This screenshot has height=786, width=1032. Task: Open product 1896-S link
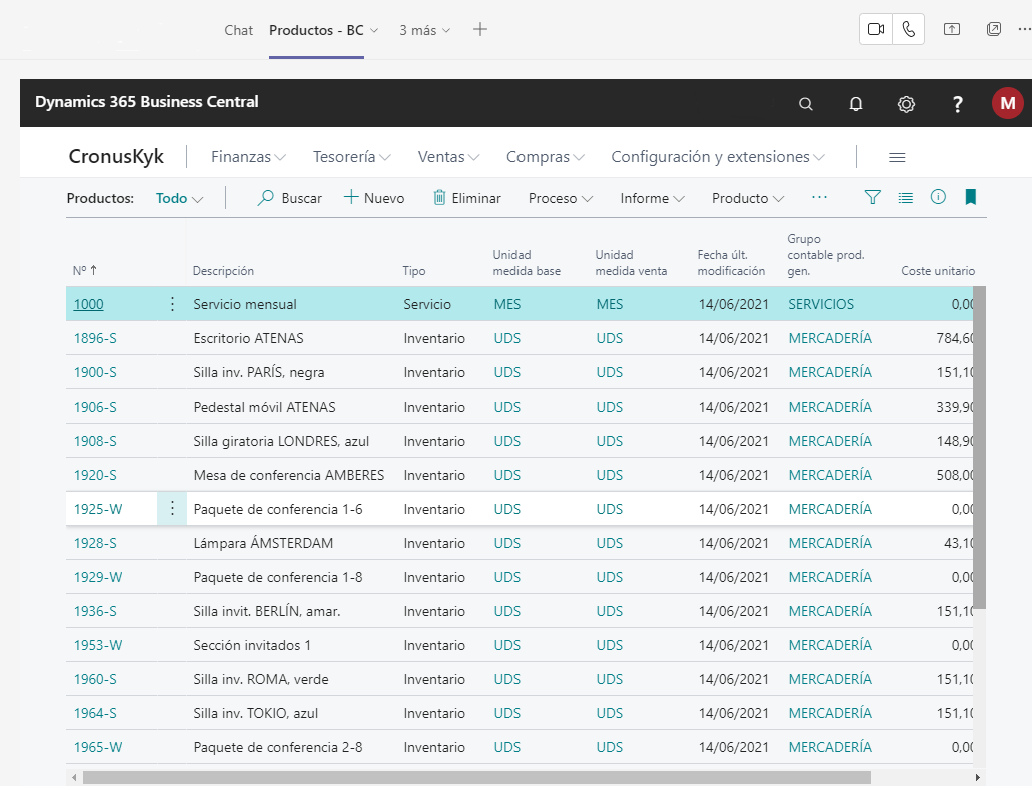pyautogui.click(x=95, y=338)
